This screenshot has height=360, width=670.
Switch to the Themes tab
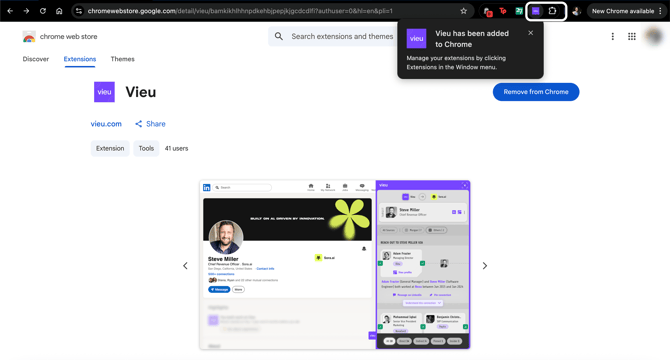click(123, 59)
